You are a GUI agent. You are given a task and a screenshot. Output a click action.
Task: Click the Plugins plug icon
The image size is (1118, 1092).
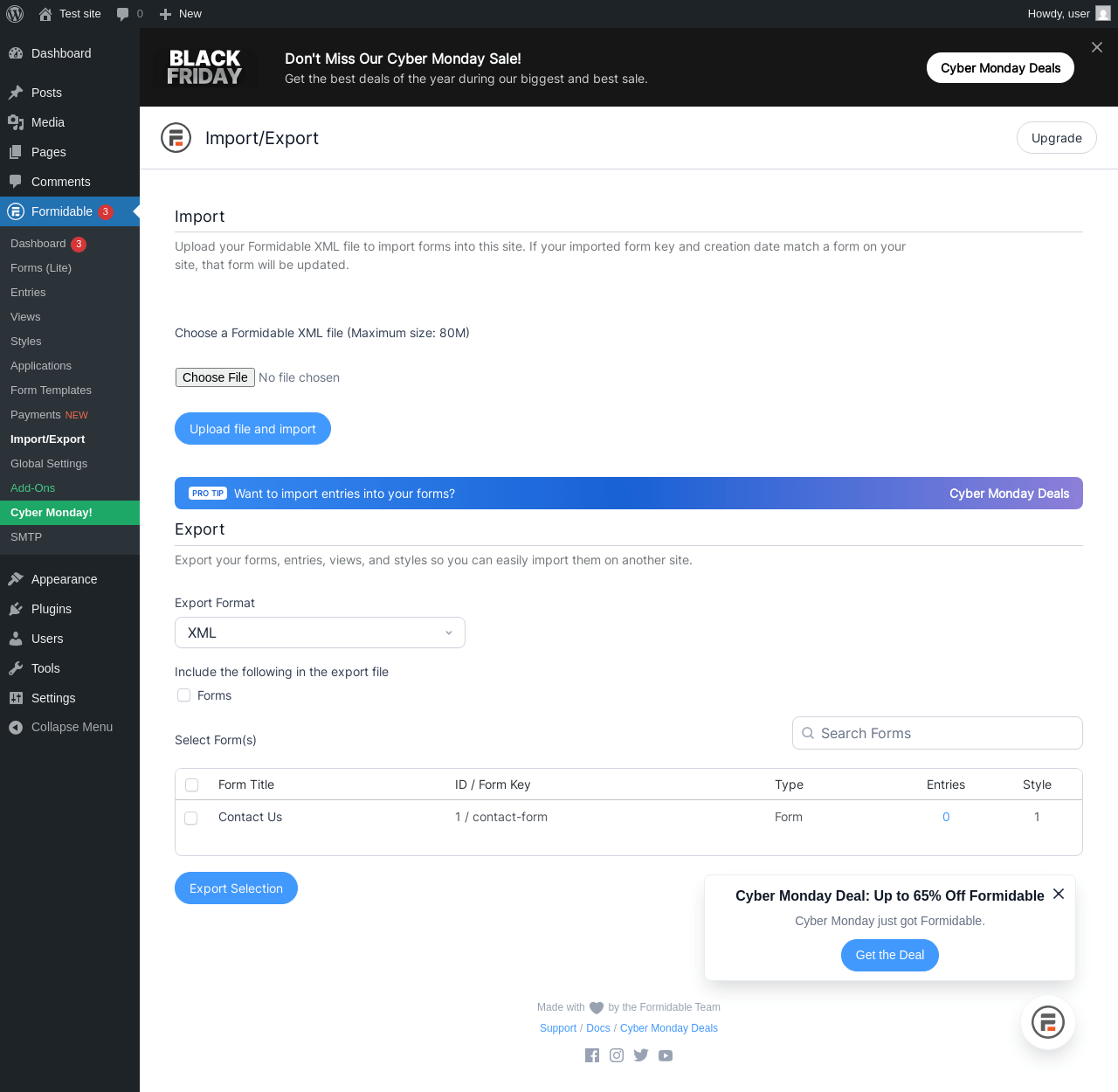click(16, 609)
